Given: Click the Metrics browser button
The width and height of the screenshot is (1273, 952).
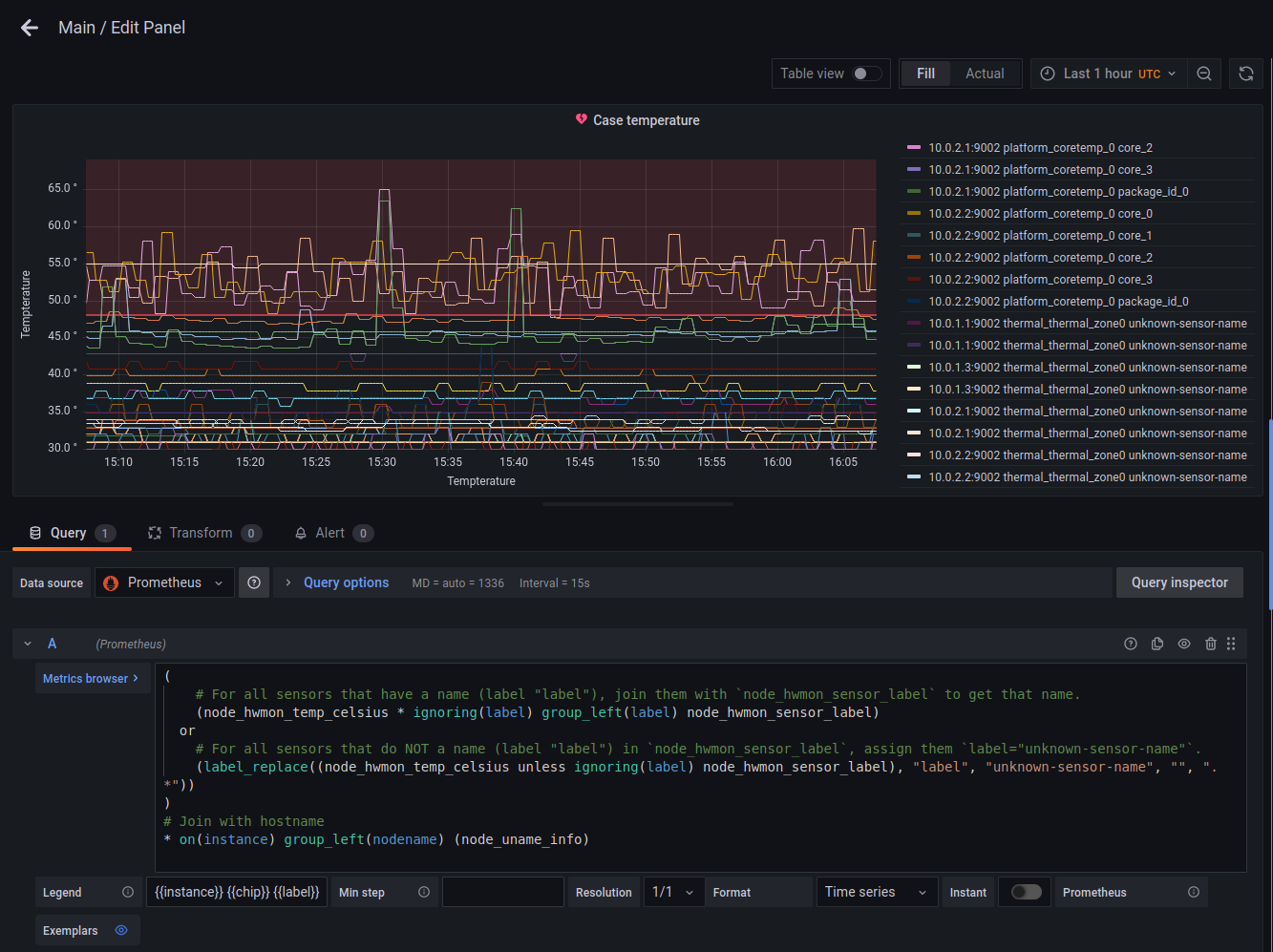Looking at the screenshot, I should [91, 678].
